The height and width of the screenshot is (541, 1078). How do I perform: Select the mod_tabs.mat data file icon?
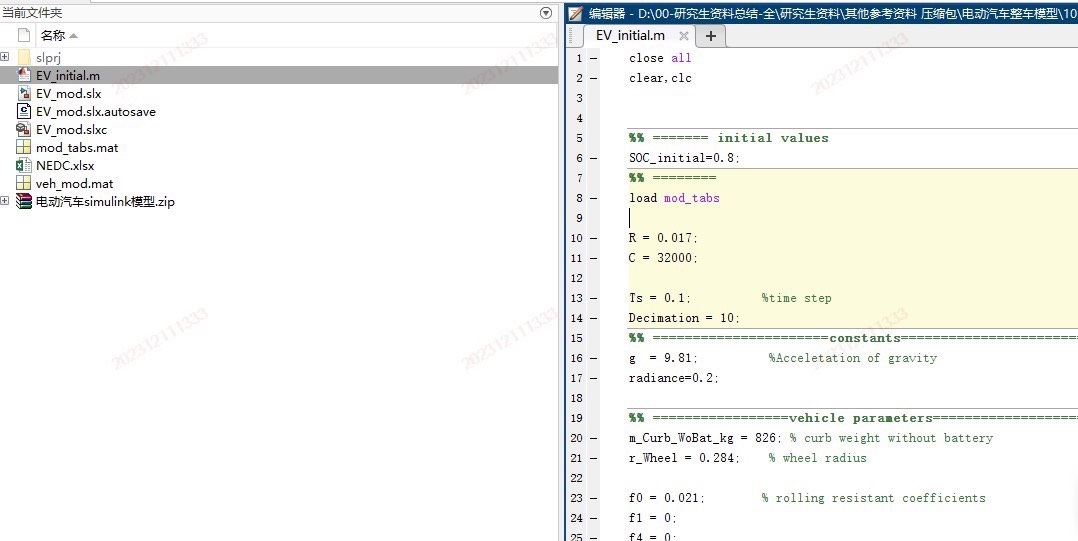click(x=24, y=147)
